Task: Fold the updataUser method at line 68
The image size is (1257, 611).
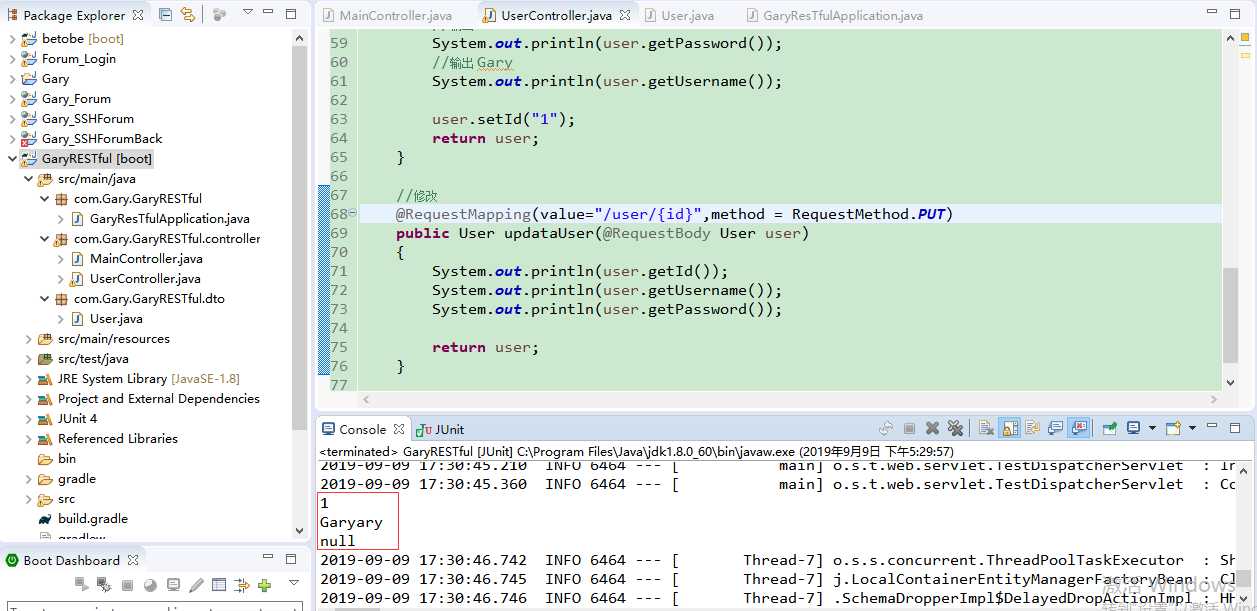Action: 353,214
